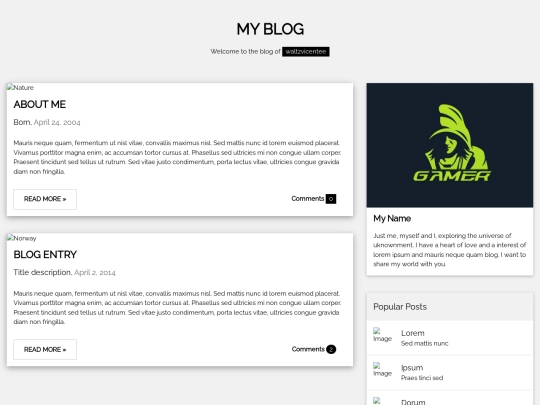Select the Lorem popular post
The height and width of the screenshot is (405, 540).
[x=450, y=338]
